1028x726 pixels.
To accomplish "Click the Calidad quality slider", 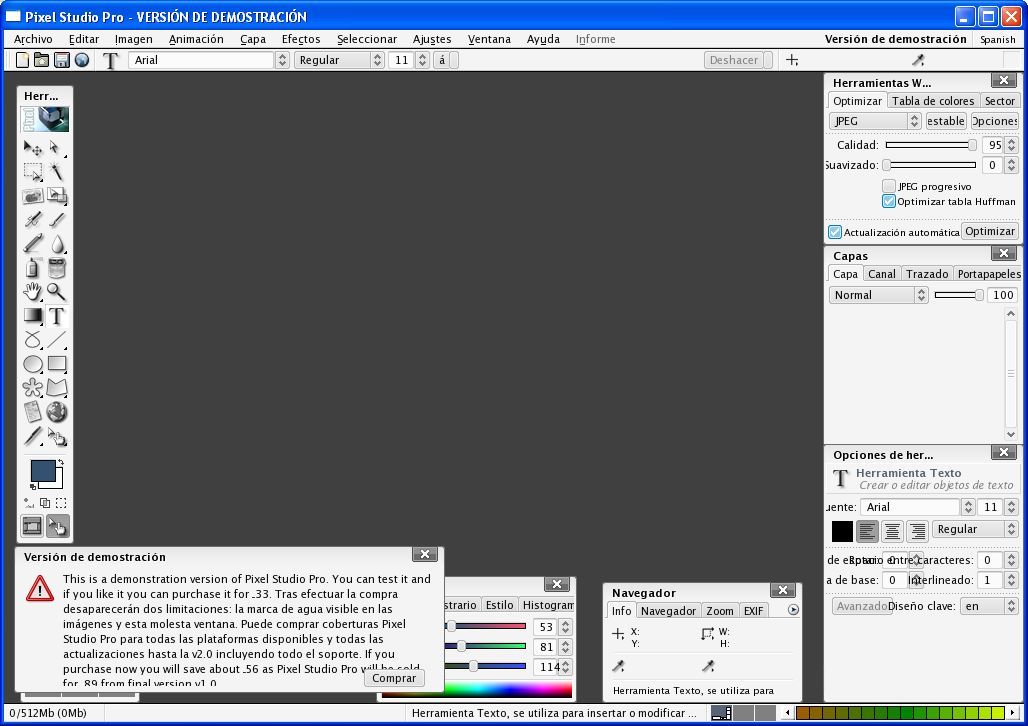I will point(931,145).
